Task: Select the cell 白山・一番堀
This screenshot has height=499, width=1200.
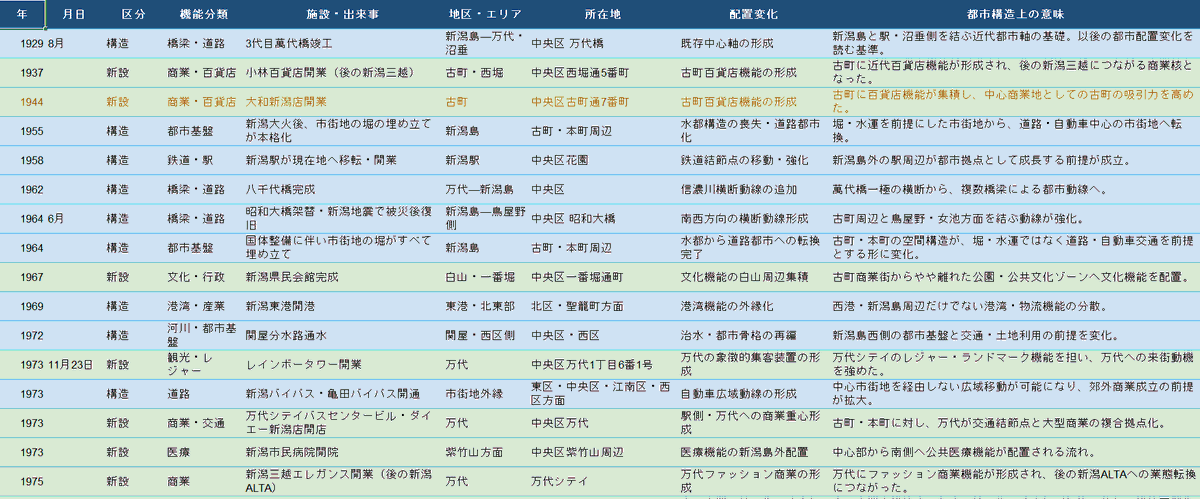Action: point(484,276)
